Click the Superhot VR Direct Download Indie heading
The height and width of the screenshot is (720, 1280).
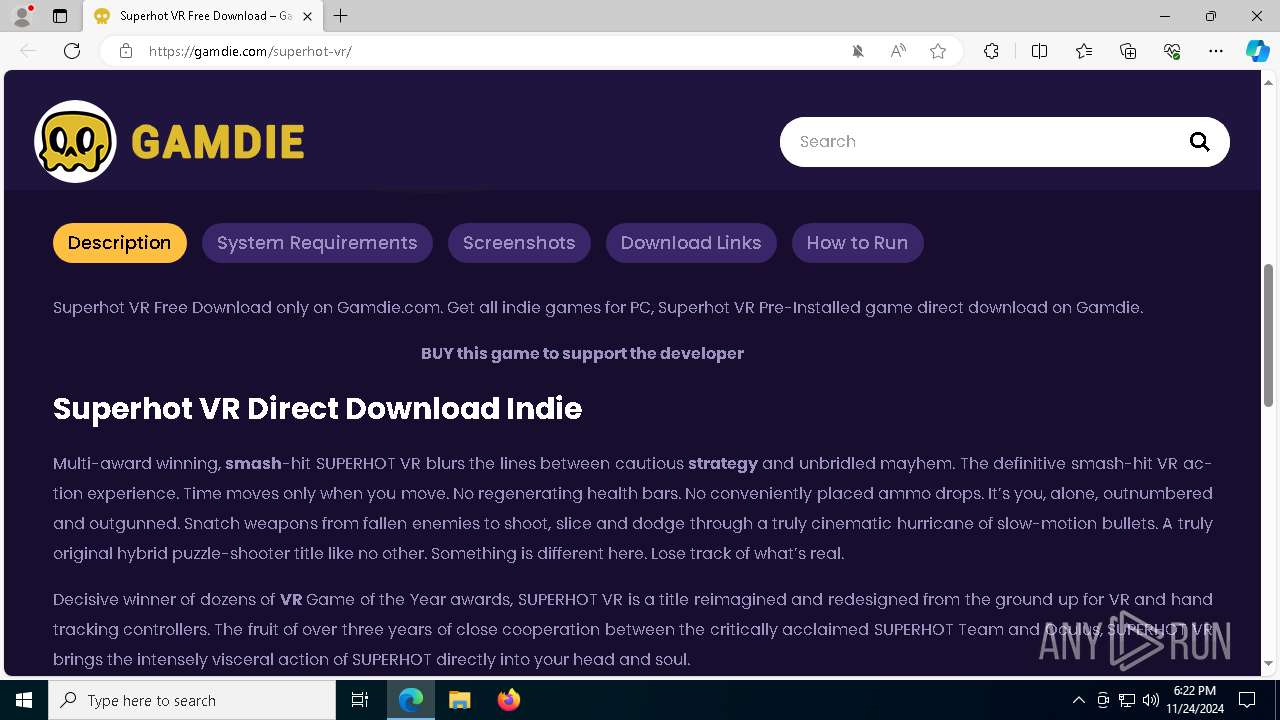click(317, 408)
